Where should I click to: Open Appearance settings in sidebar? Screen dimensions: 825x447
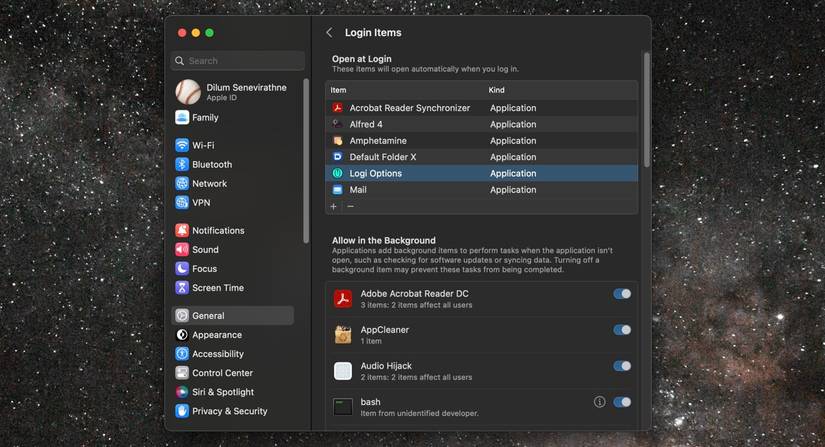tap(216, 335)
